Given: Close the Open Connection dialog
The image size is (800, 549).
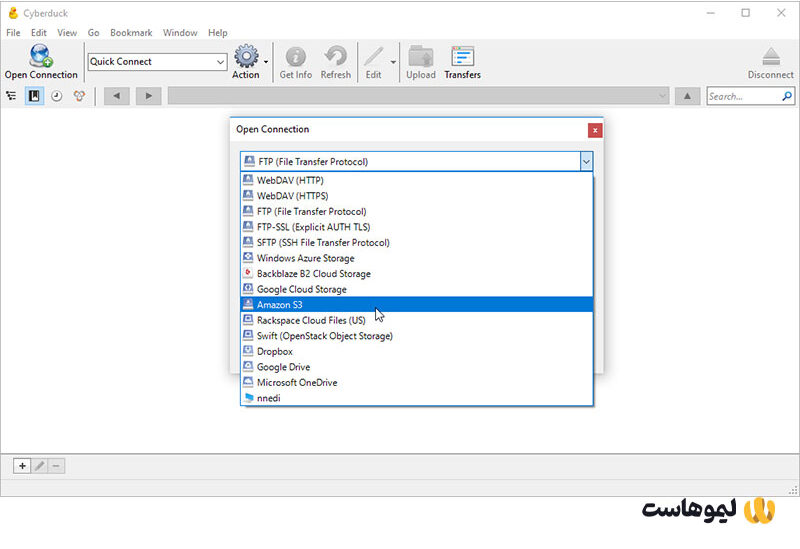Looking at the screenshot, I should pos(595,130).
